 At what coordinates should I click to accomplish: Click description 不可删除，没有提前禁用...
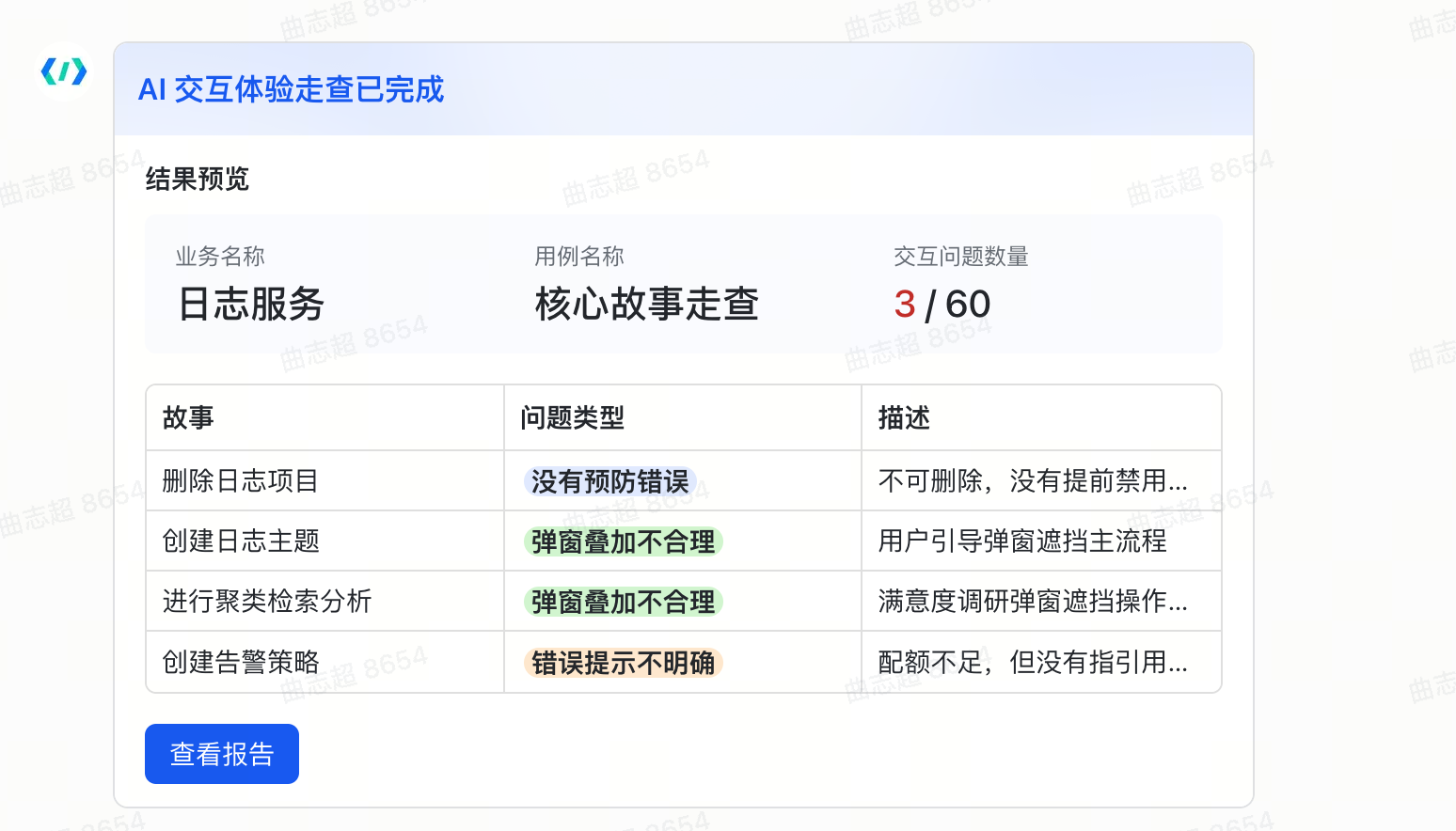[x=1033, y=481]
